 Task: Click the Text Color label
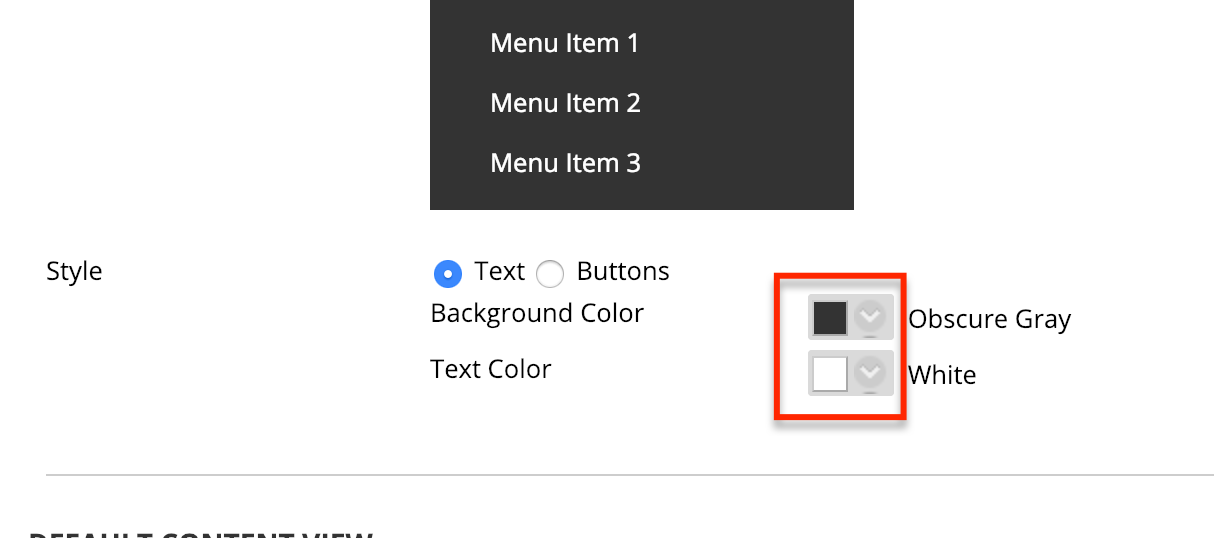(491, 369)
